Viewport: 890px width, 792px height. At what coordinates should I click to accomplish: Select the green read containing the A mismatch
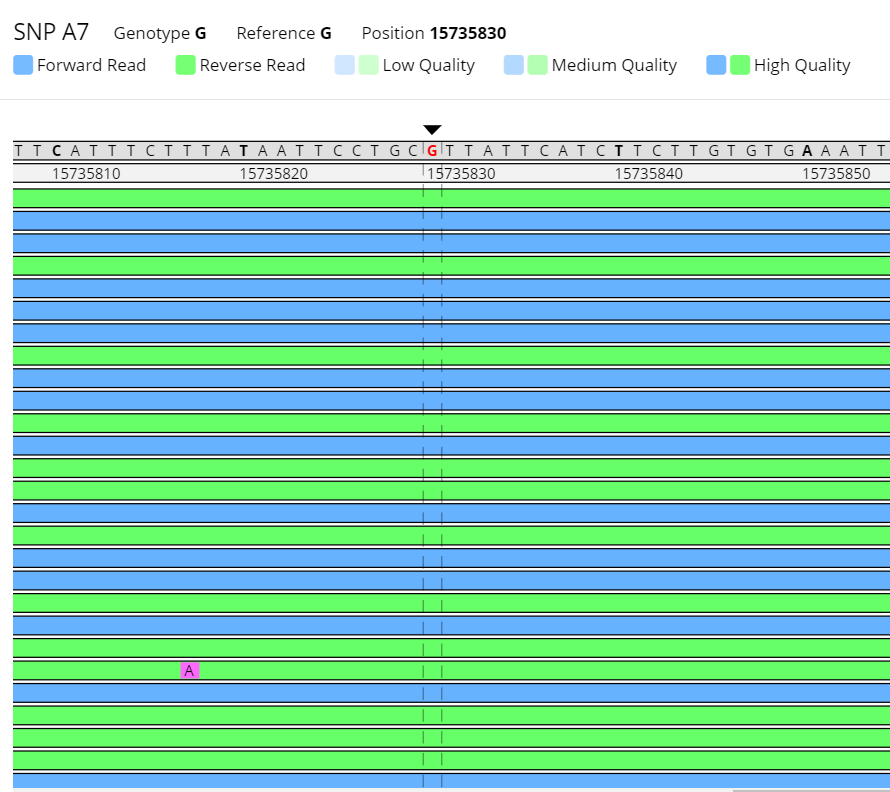[x=451, y=671]
